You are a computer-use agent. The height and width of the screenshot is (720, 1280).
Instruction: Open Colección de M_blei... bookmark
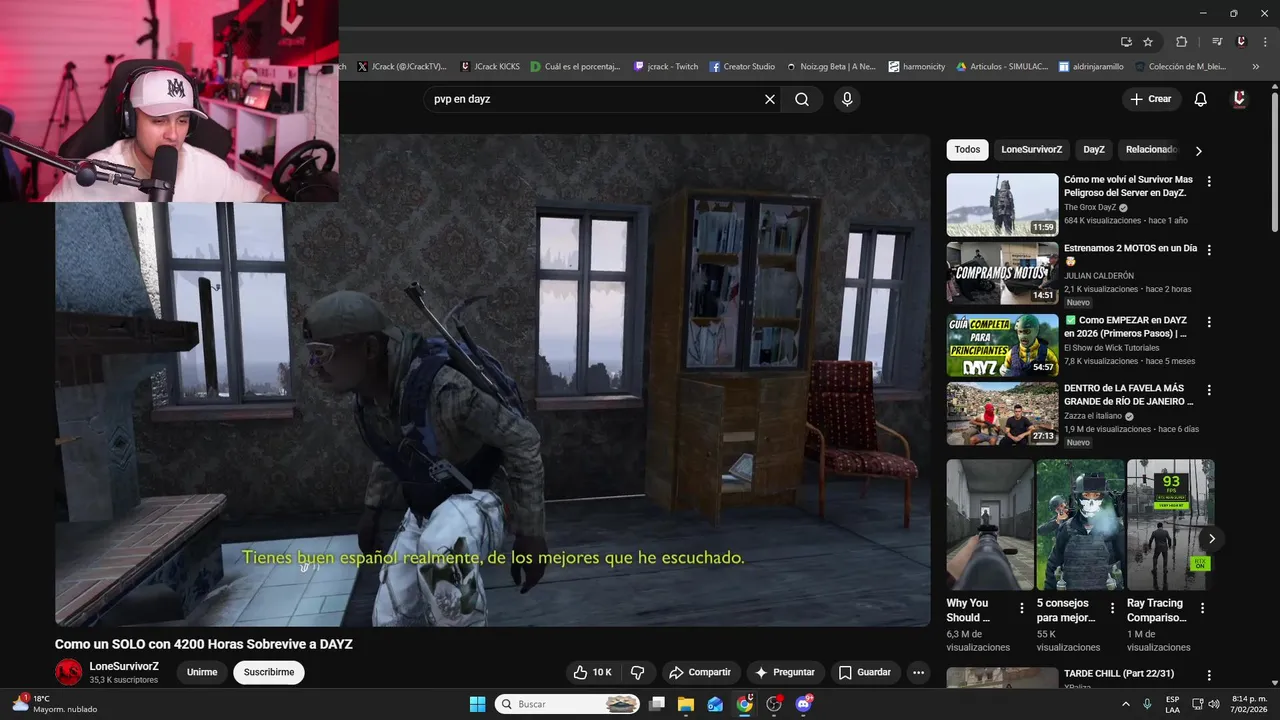click(1180, 67)
